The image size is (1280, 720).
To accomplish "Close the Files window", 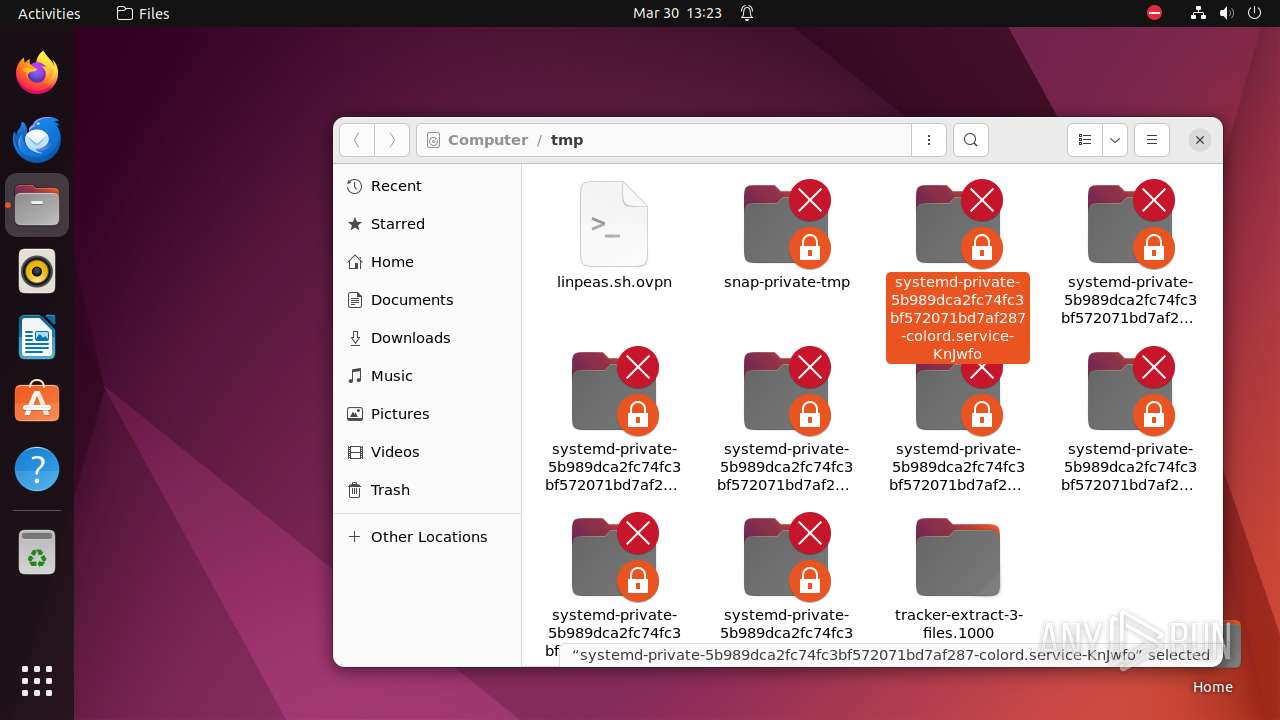I will 1200,140.
